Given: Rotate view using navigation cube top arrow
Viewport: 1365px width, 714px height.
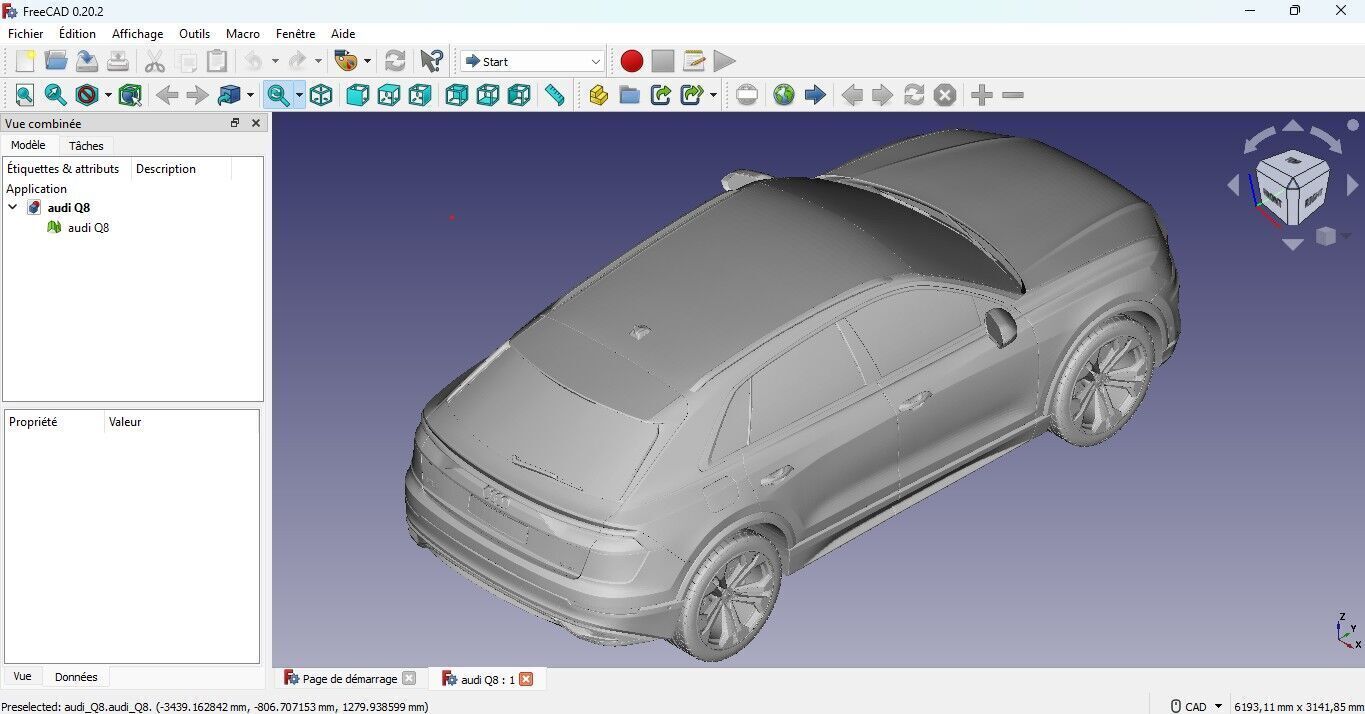Looking at the screenshot, I should point(1293,126).
